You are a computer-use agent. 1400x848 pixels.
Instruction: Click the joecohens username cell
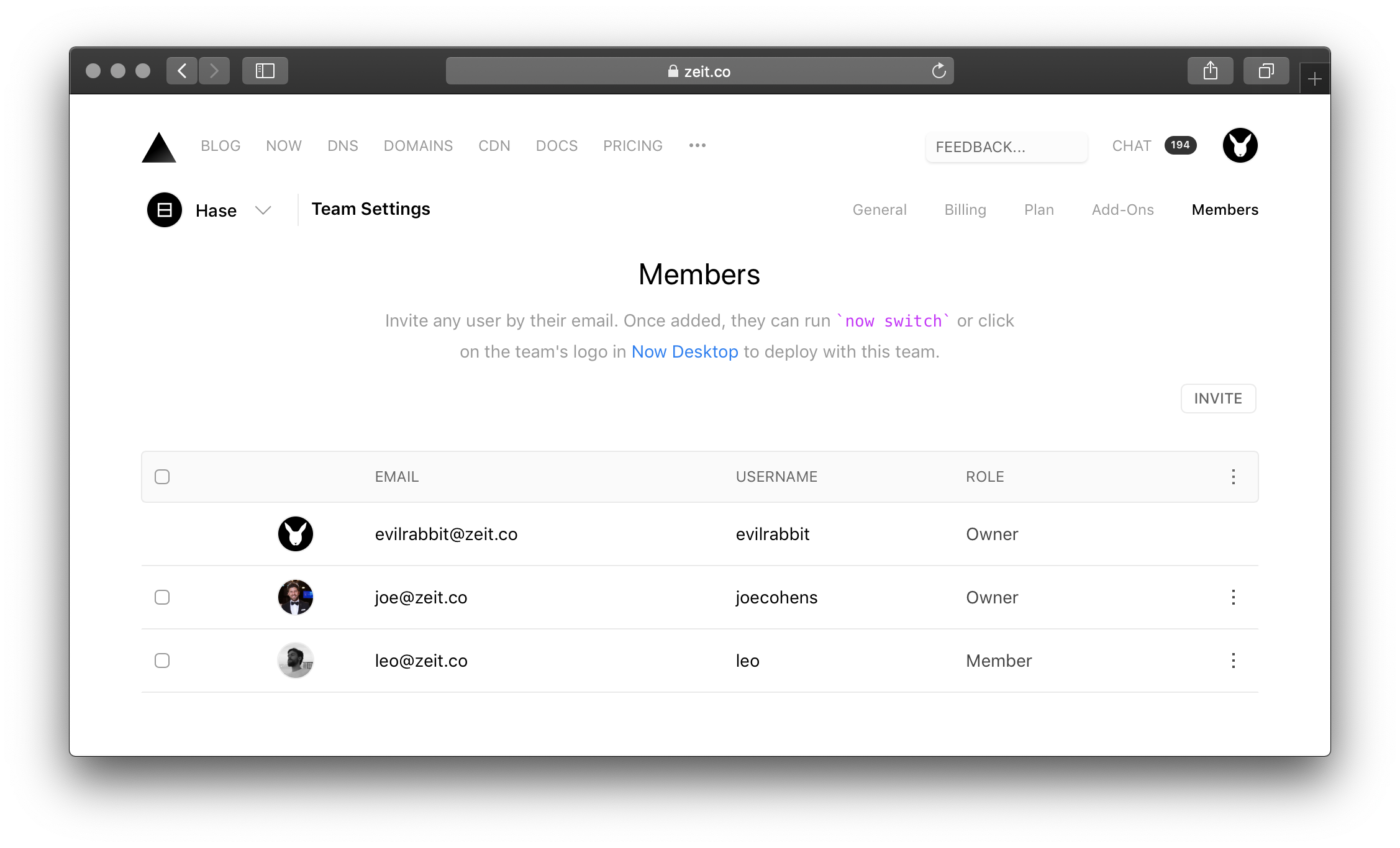click(776, 597)
